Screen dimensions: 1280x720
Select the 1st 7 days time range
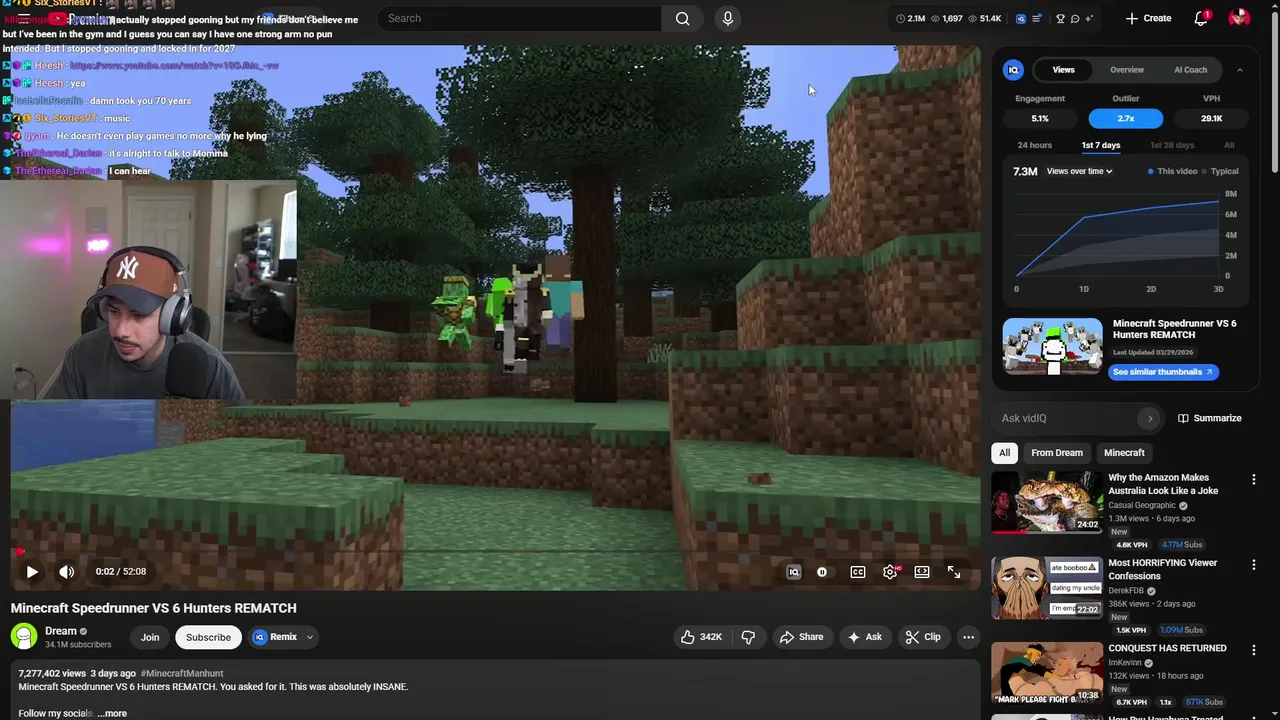1101,146
